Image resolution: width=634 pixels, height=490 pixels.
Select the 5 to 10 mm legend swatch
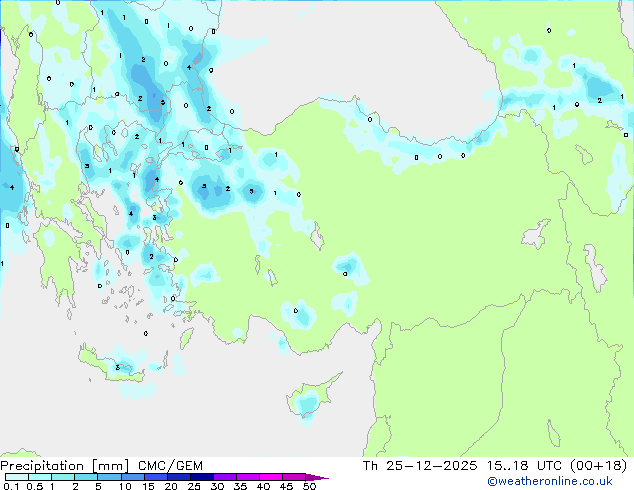(x=109, y=477)
